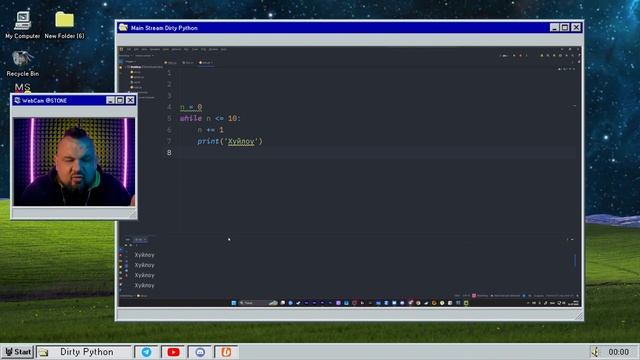Screen dimensions: 640x360
Task: Click code line 'n = 0'
Action: pyautogui.click(x=191, y=107)
